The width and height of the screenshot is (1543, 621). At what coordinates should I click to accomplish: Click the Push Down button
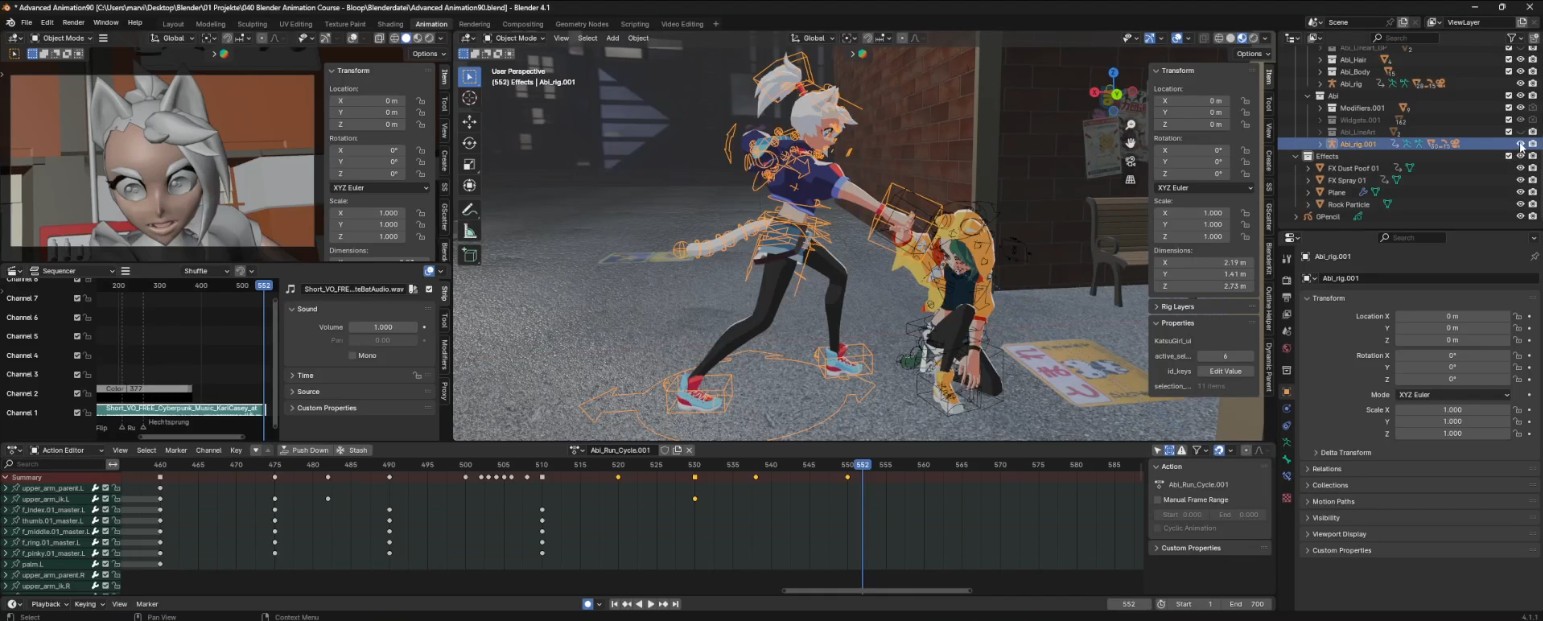click(x=304, y=450)
